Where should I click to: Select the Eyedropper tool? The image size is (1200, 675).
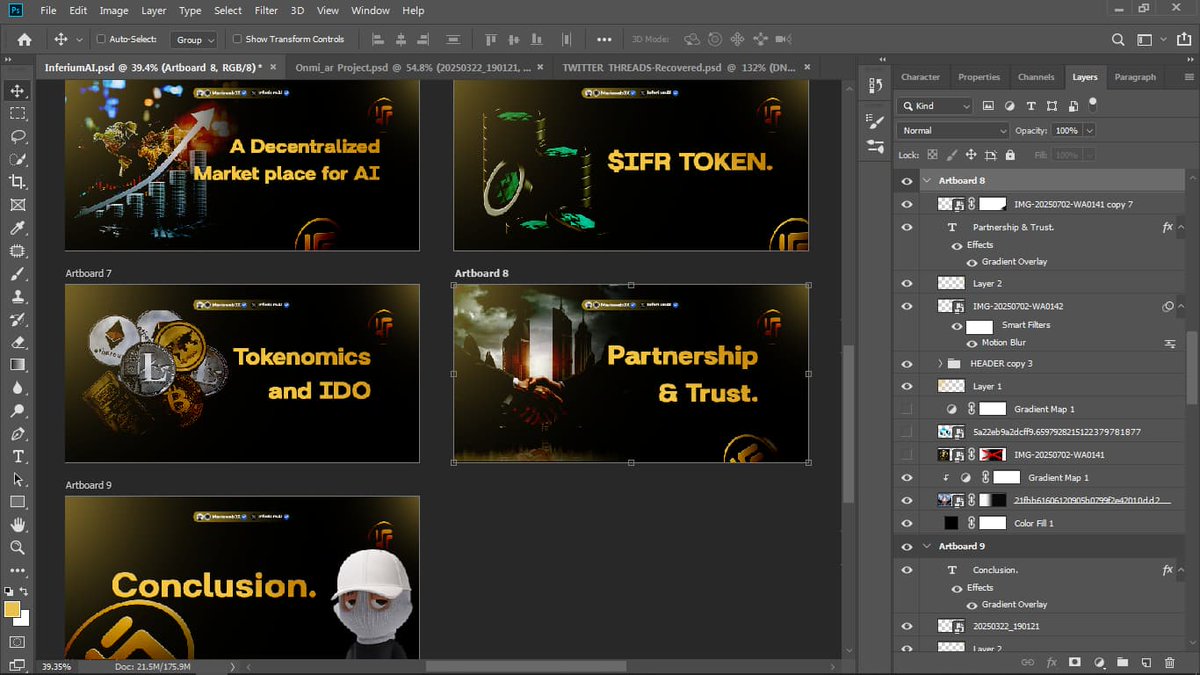click(x=17, y=228)
